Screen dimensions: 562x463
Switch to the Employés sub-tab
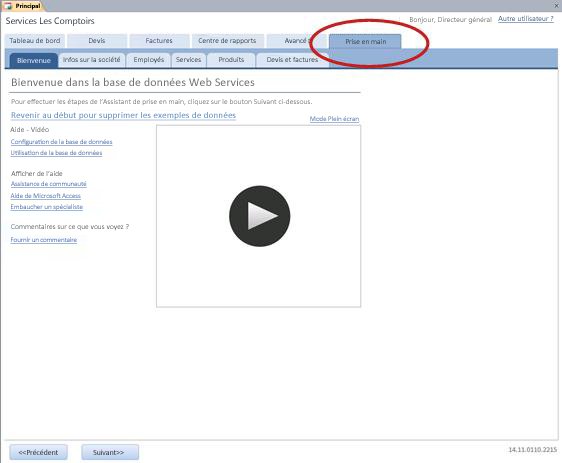pos(149,60)
